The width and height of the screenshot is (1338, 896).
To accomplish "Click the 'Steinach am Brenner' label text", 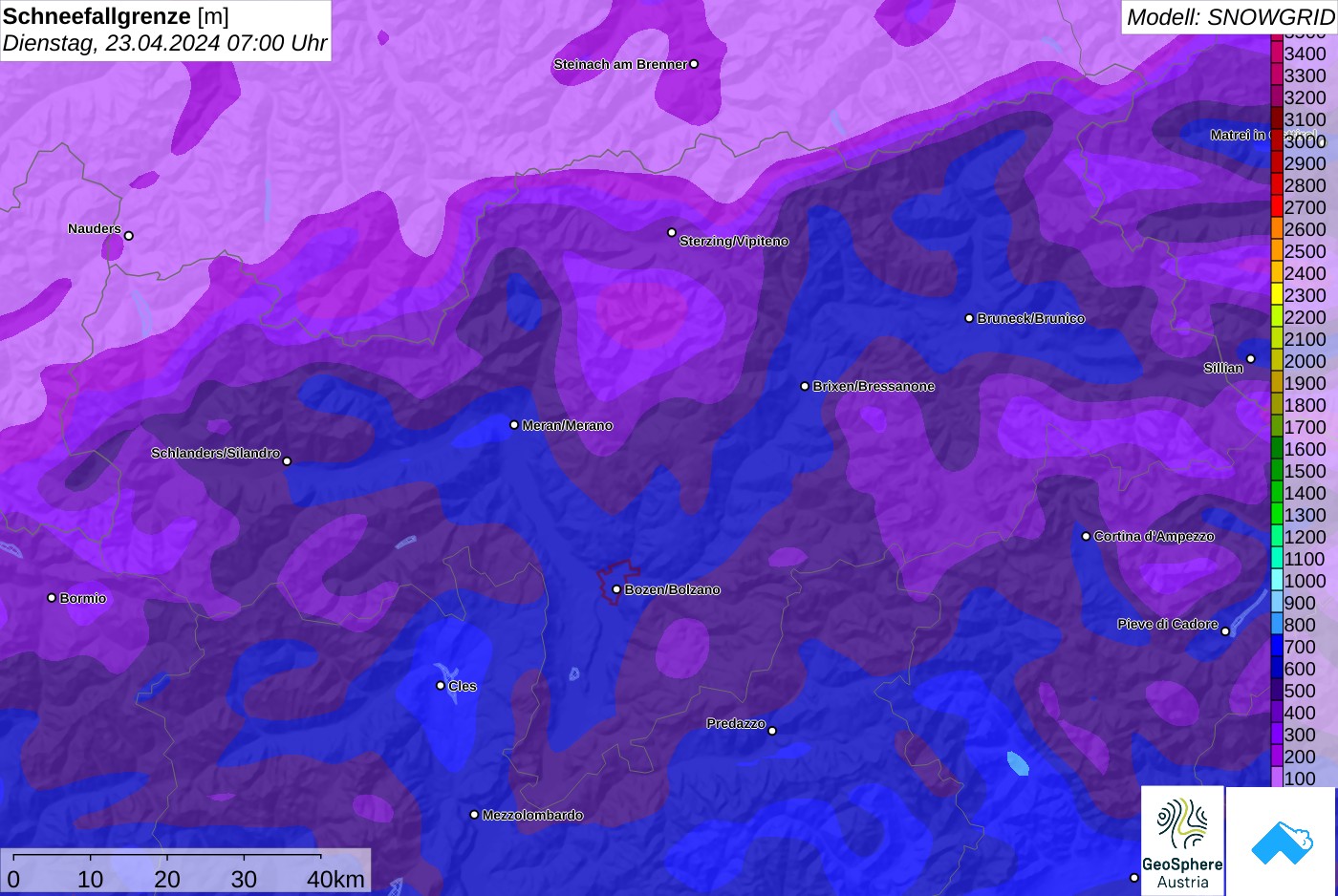I will coord(620,64).
